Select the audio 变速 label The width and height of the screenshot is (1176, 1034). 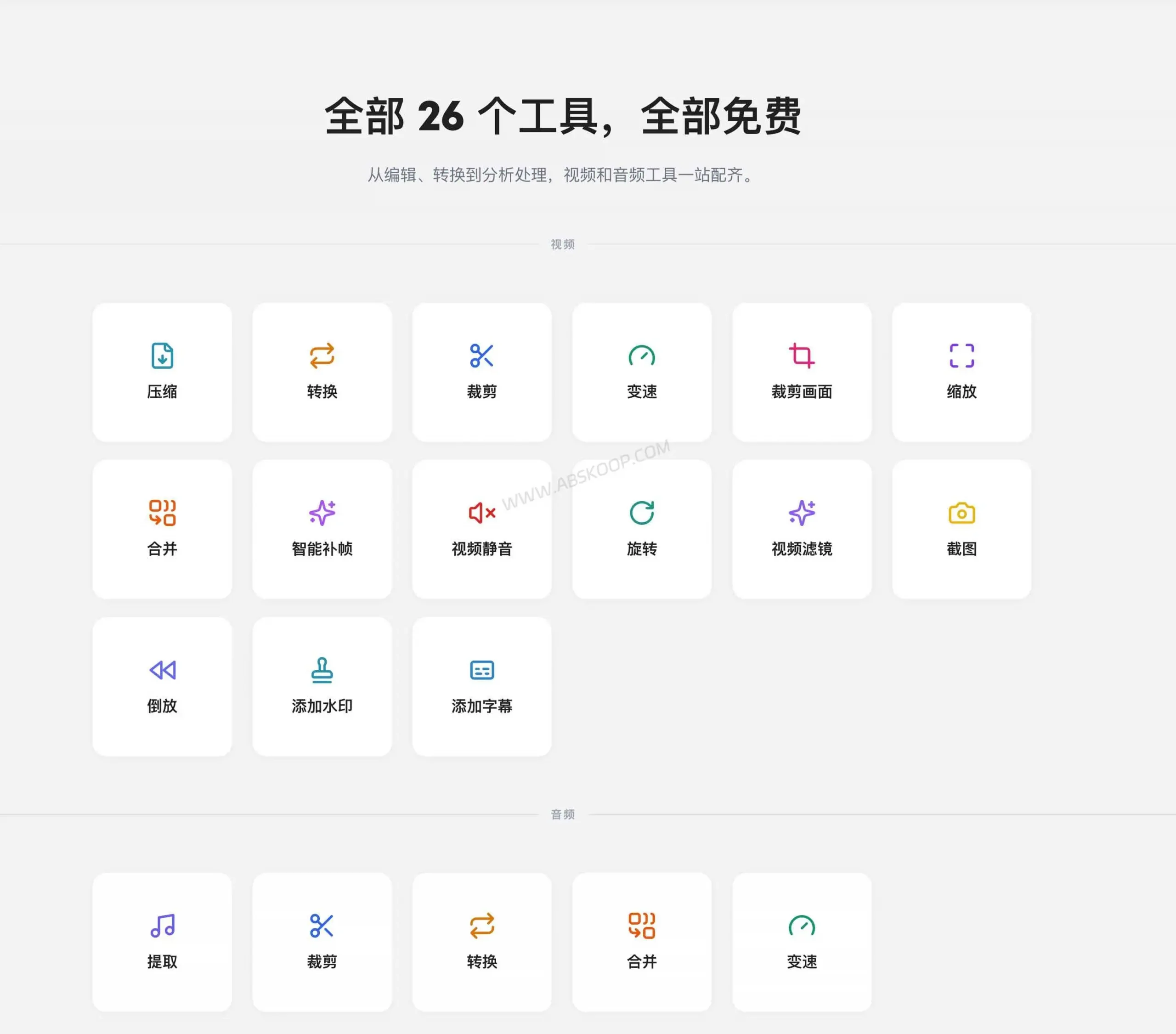pos(802,961)
